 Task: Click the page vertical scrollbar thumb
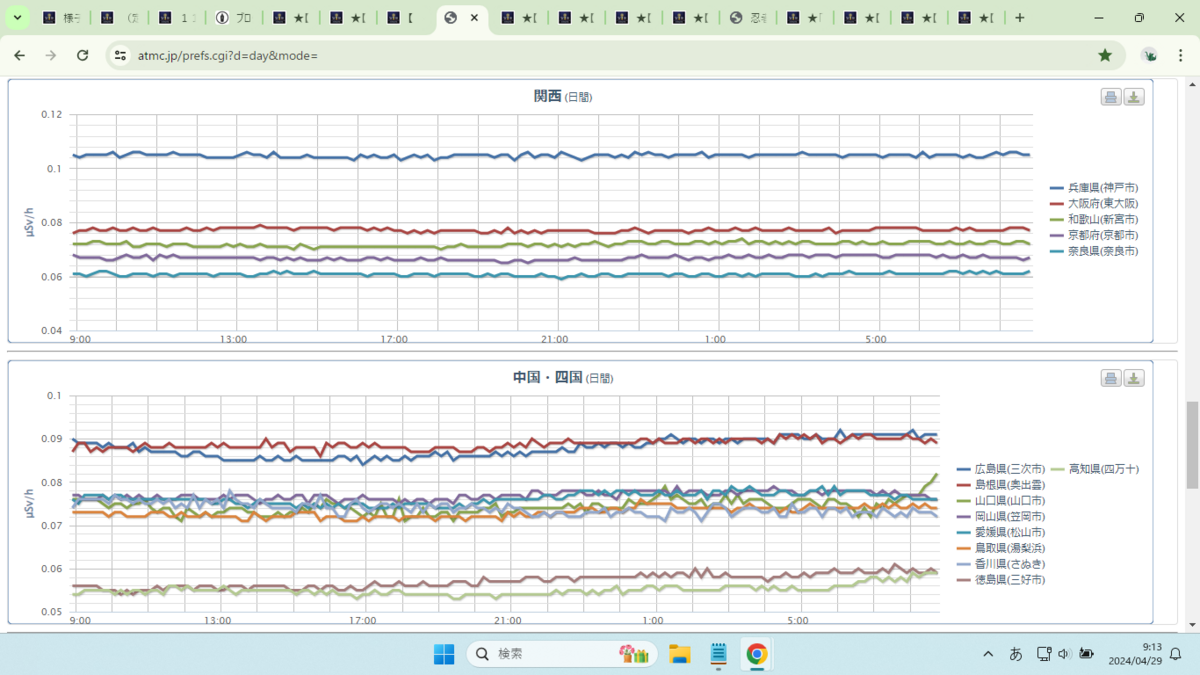[1191, 432]
